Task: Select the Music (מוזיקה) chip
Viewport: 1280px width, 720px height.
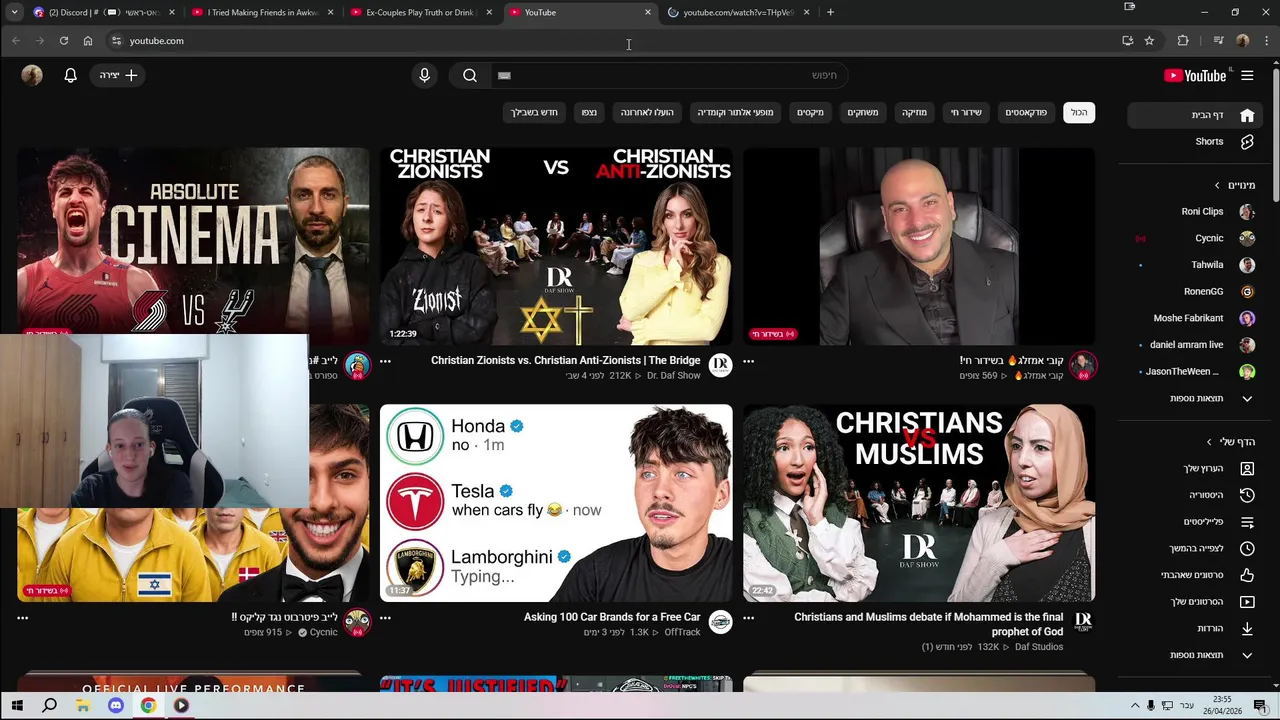Action: pyautogui.click(x=915, y=112)
